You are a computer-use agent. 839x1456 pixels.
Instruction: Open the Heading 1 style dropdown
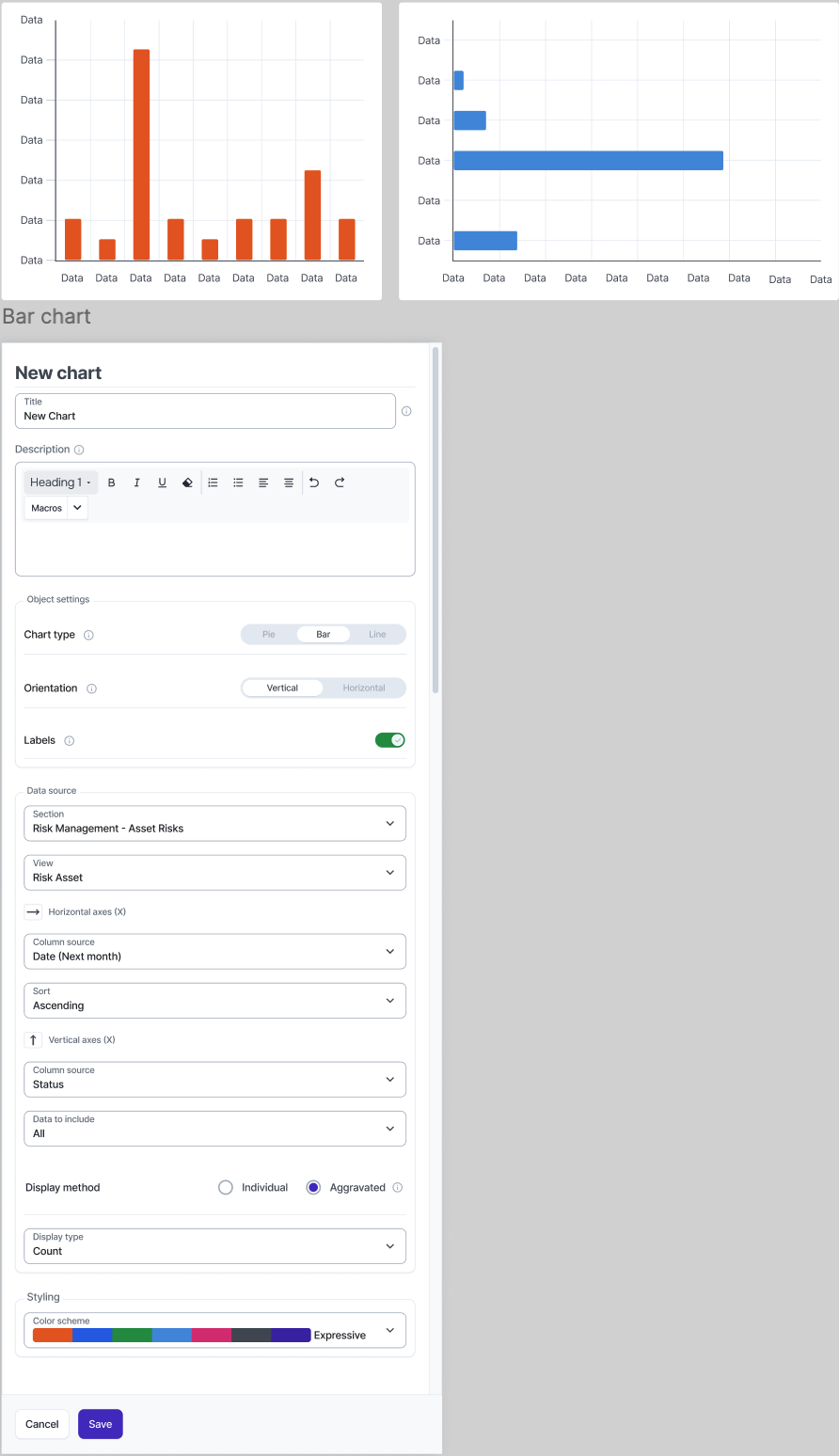pos(60,483)
